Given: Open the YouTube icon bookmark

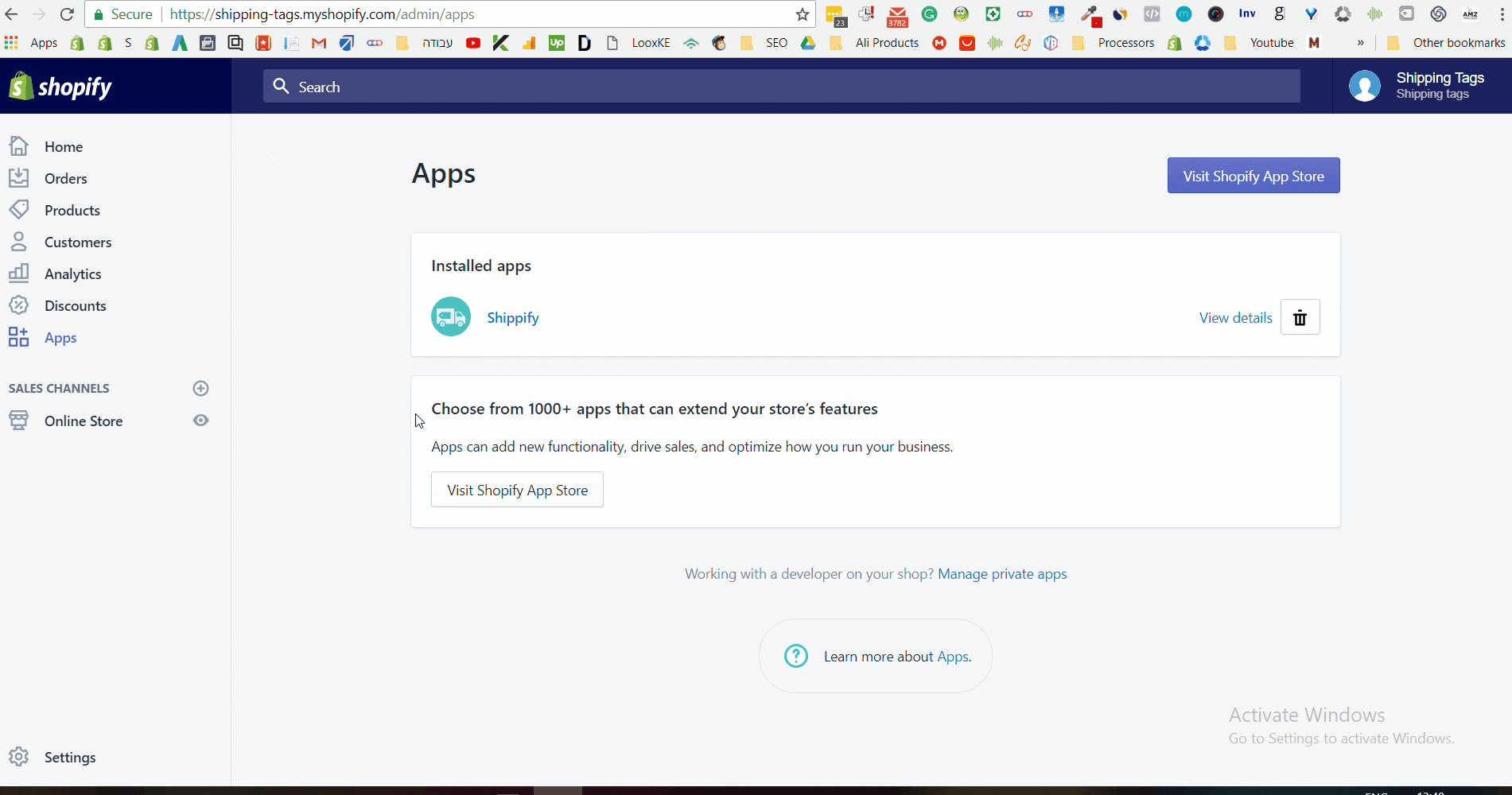Looking at the screenshot, I should tap(473, 43).
